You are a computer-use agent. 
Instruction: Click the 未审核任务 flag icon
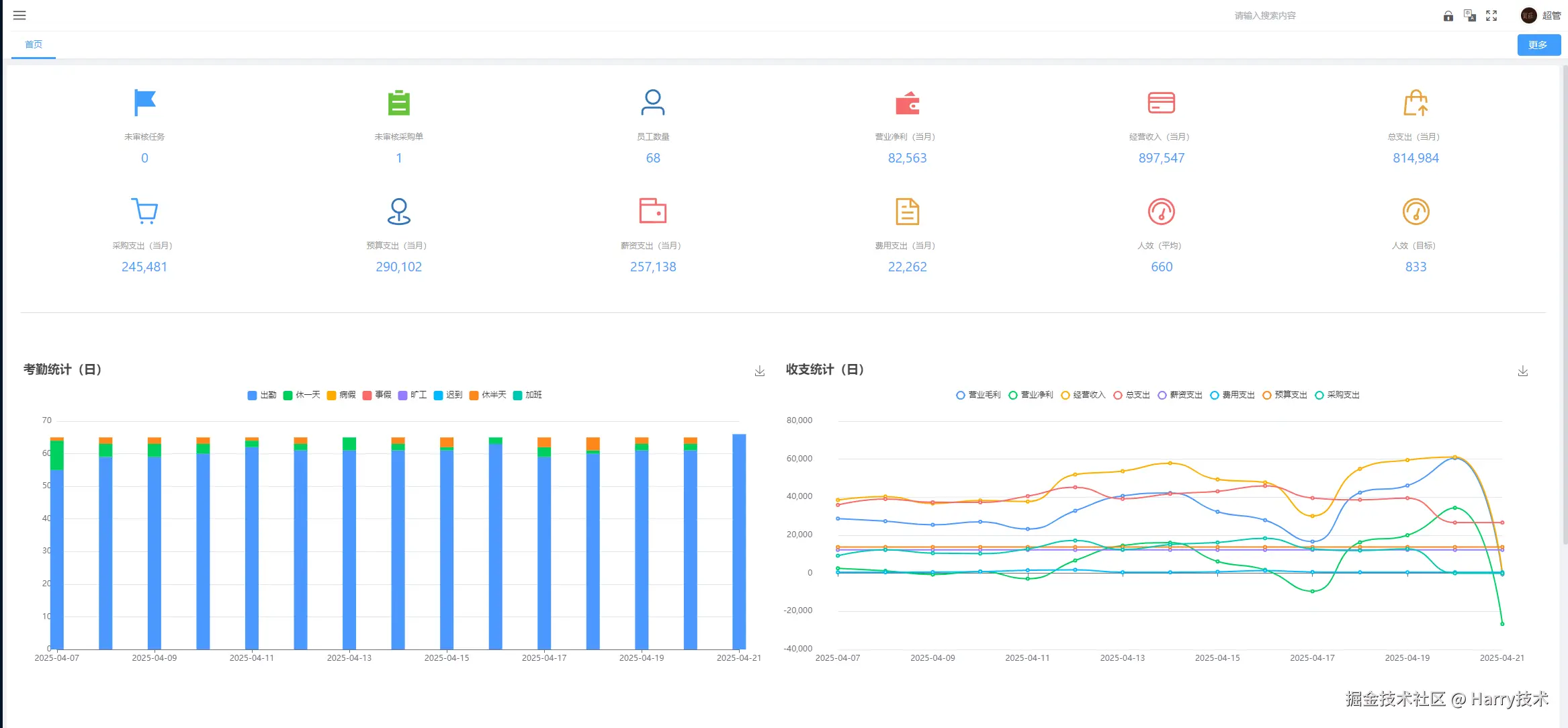point(144,103)
